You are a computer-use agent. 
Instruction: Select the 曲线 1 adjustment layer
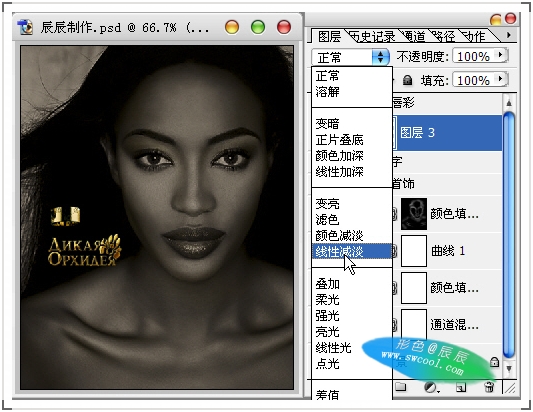coord(447,251)
